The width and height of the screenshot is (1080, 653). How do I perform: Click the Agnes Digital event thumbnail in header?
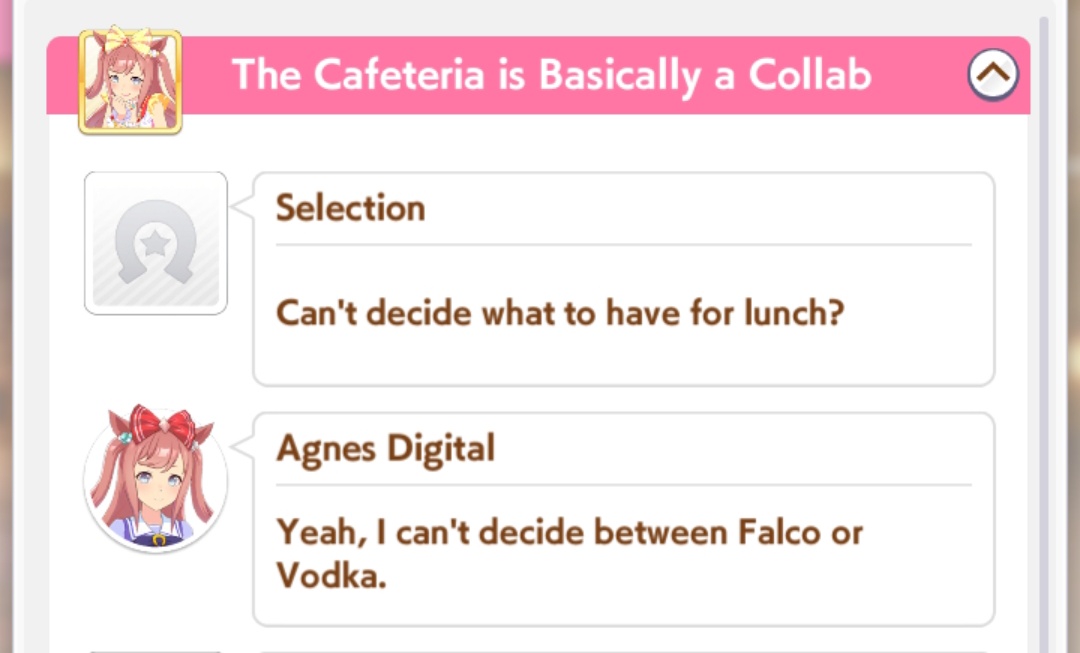[x=130, y=81]
